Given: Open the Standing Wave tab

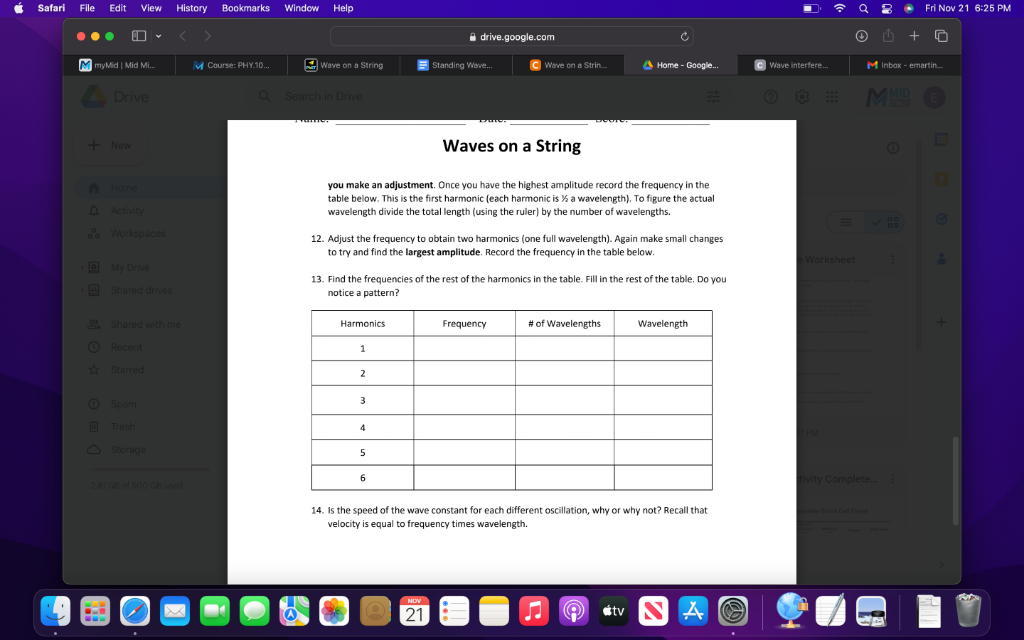Looking at the screenshot, I should pos(456,65).
